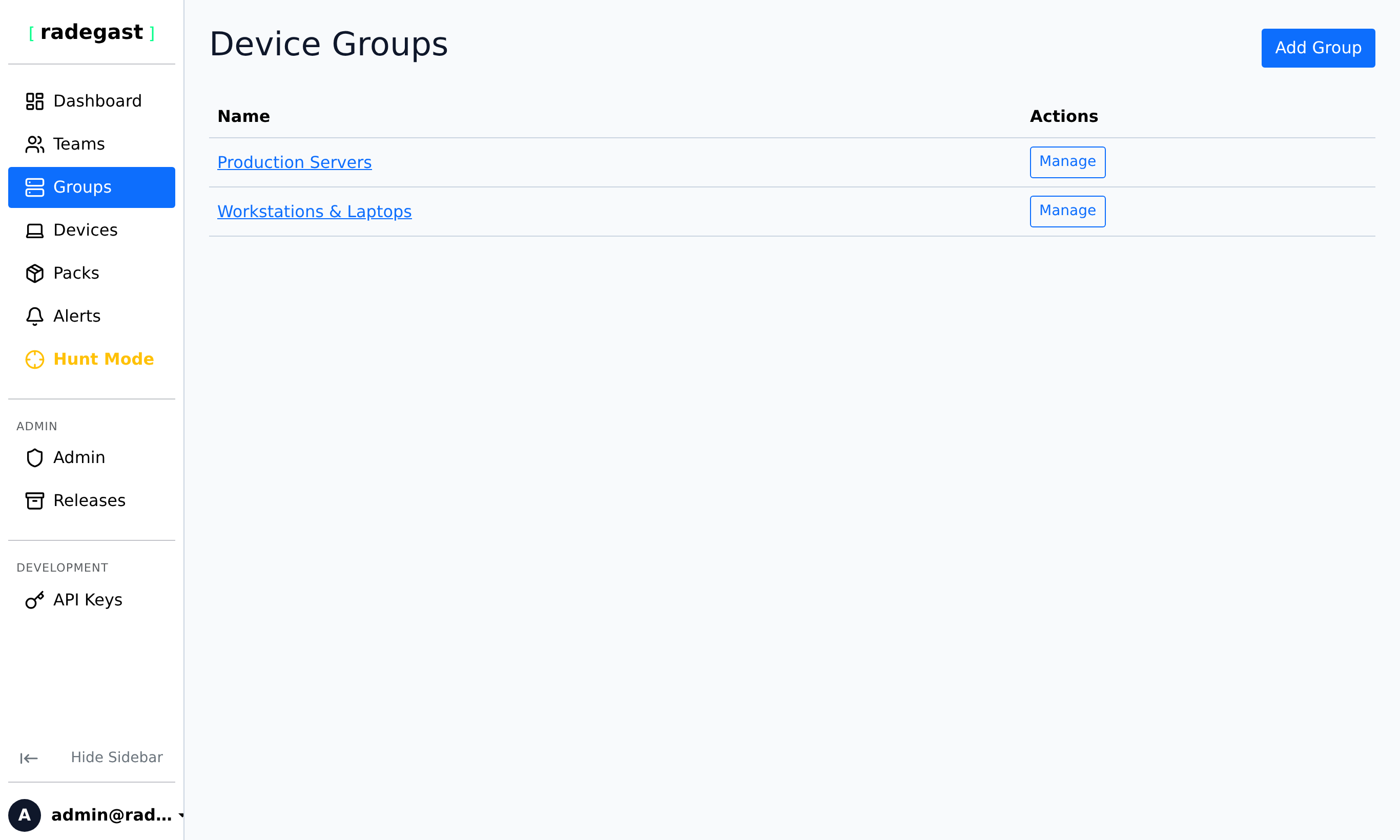1400x840 pixels.
Task: Click the Hunt Mode crosshair icon
Action: coord(34,360)
